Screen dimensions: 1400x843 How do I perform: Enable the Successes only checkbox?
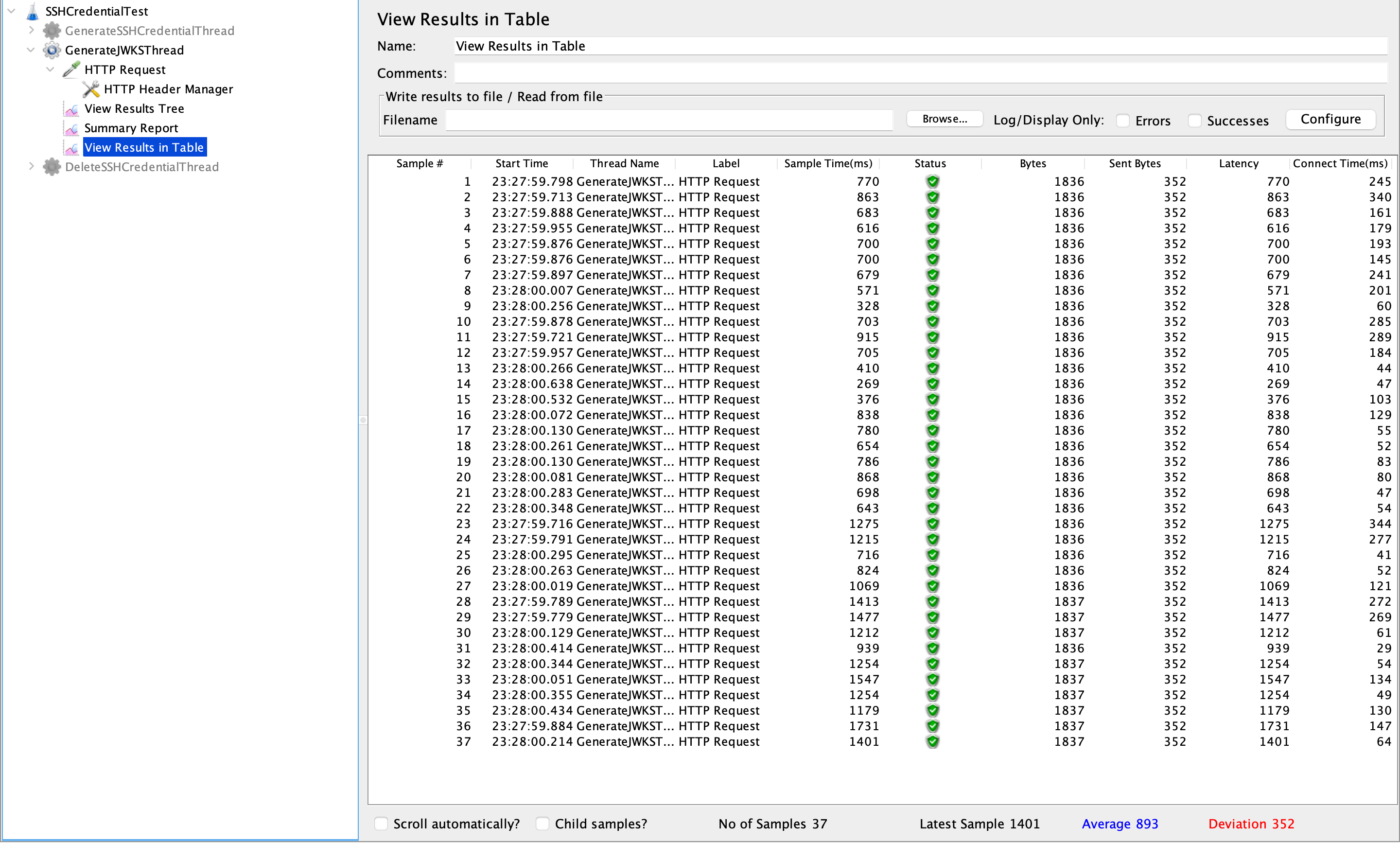point(1195,121)
